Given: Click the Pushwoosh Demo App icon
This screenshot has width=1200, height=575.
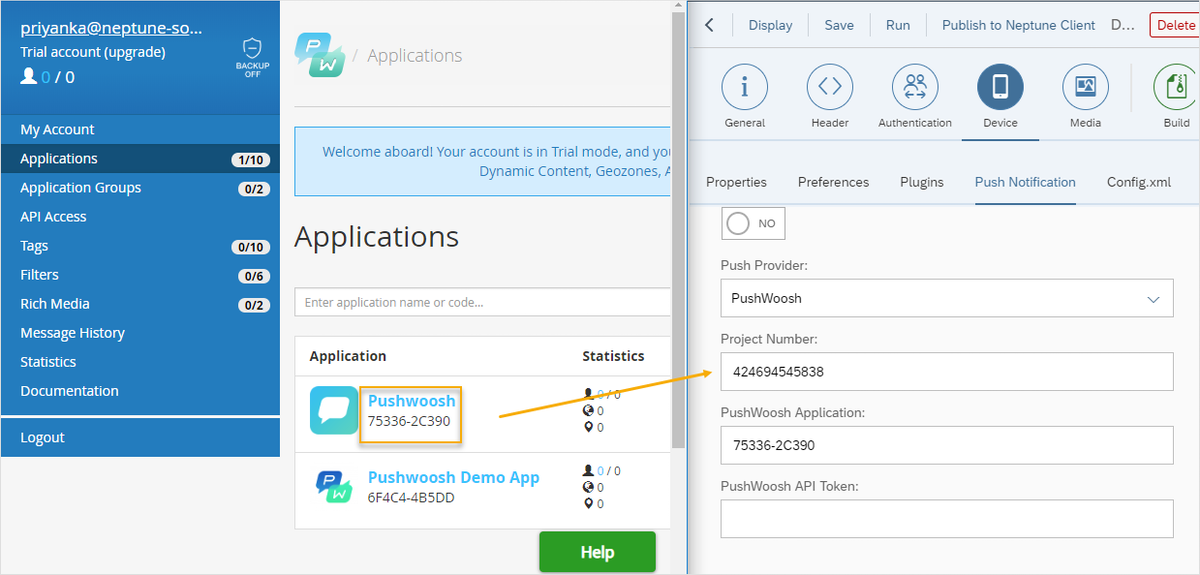Looking at the screenshot, I should 333,487.
